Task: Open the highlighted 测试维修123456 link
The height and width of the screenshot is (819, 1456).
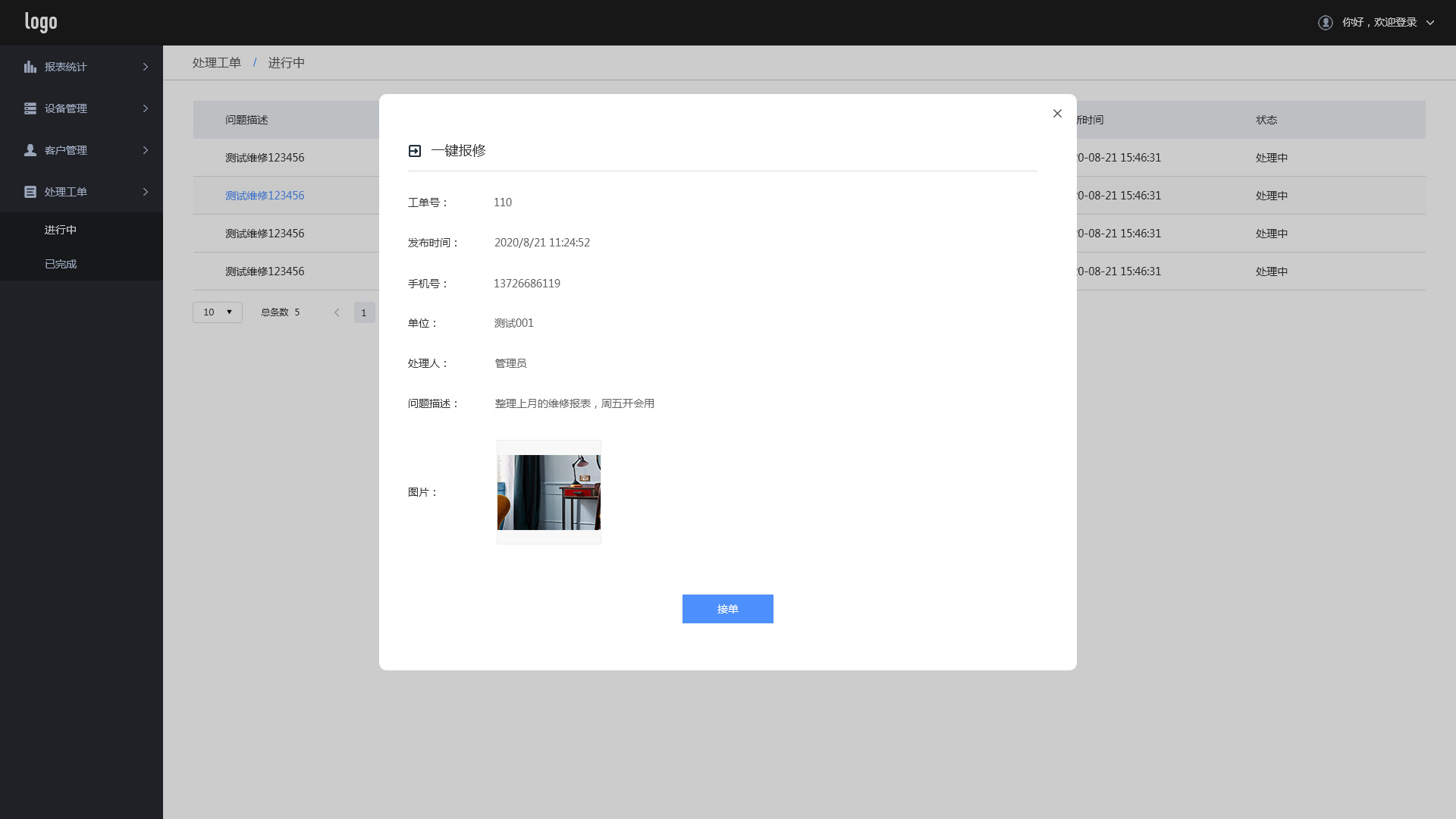Action: 265,196
